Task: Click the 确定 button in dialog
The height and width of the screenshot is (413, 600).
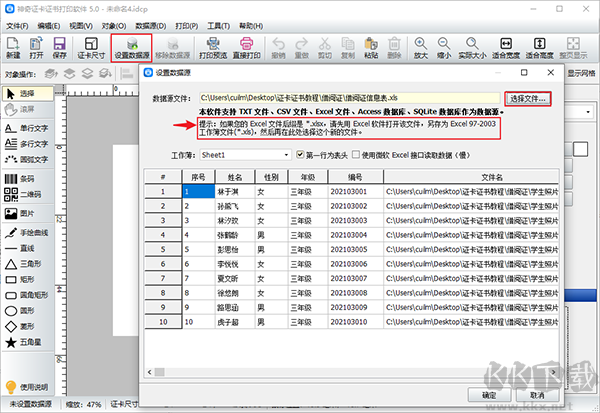Action: tap(489, 395)
